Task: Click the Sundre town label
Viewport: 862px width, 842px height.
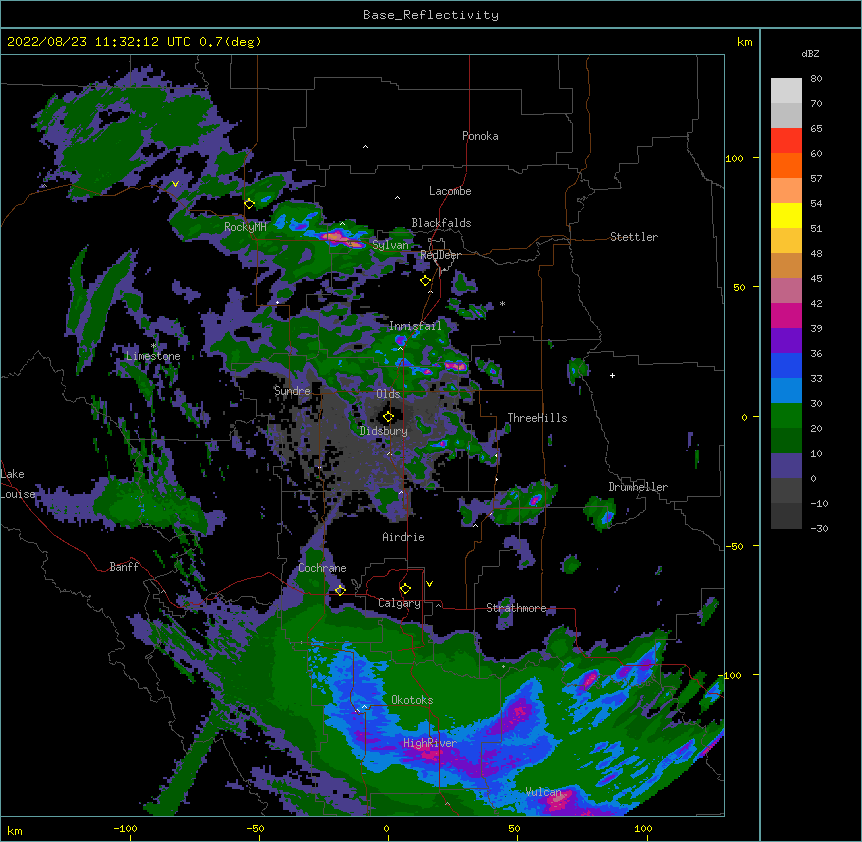Action: tap(292, 391)
